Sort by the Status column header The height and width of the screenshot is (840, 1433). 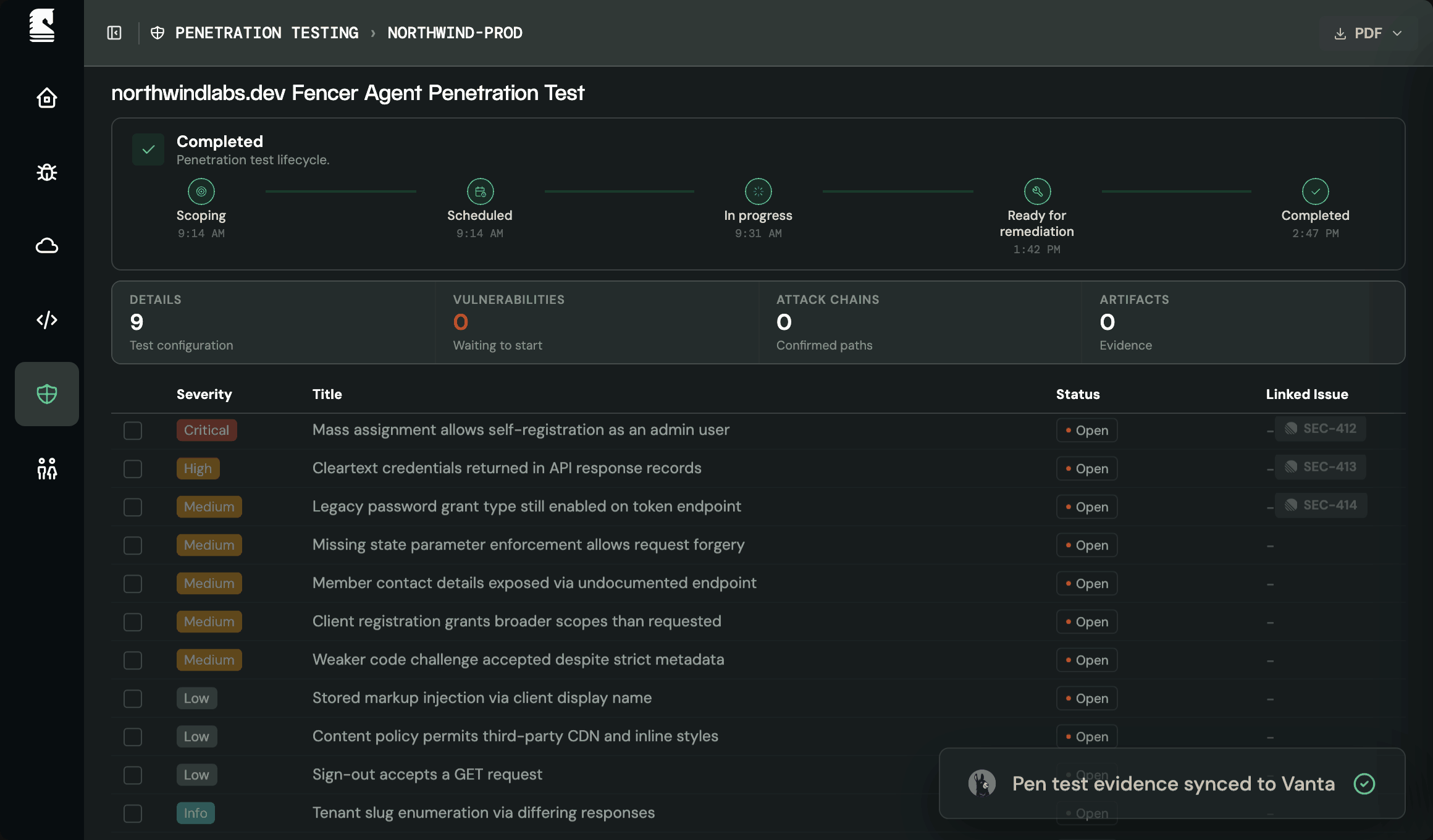click(1078, 394)
